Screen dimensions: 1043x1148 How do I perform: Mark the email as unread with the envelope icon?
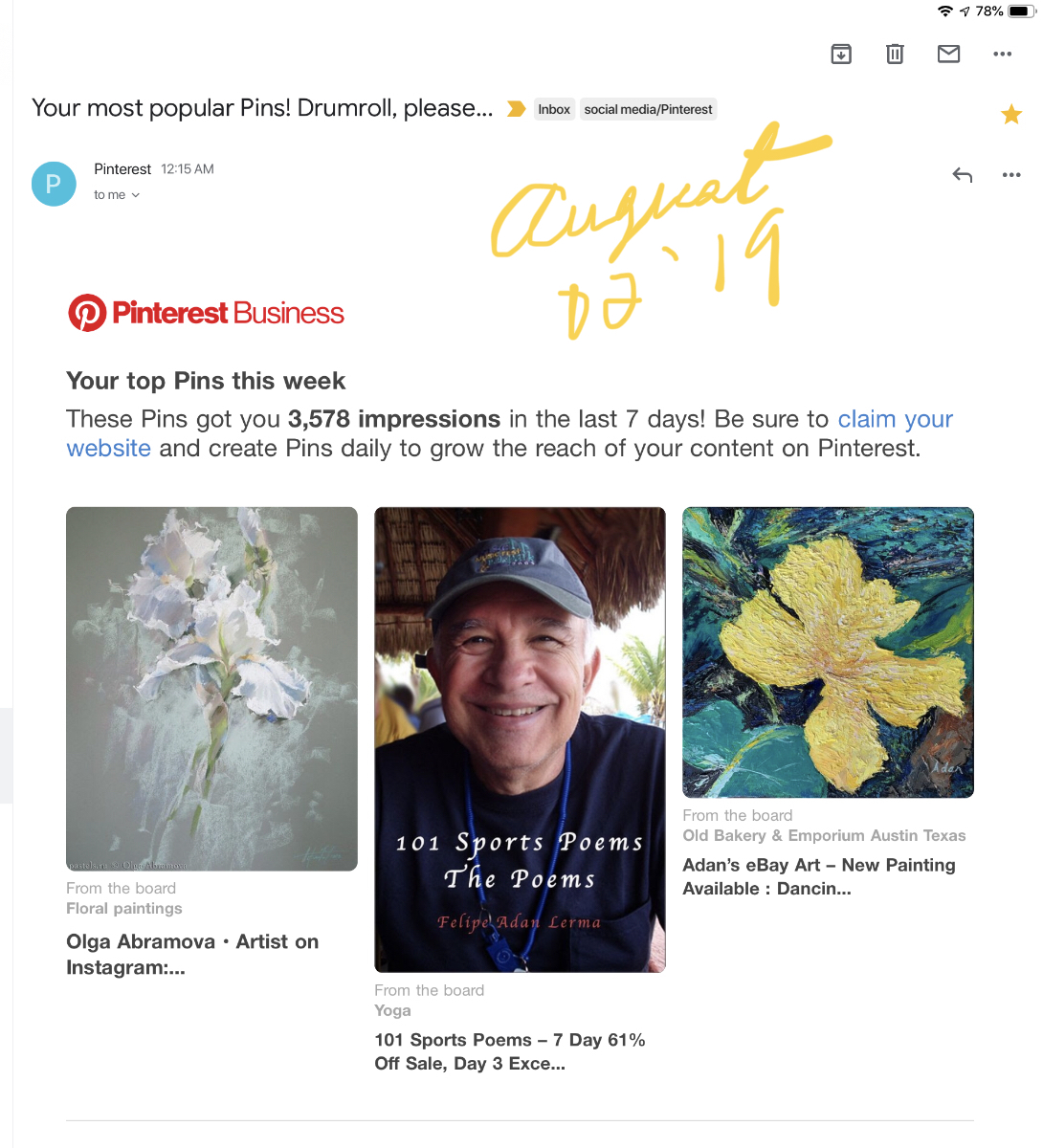948,55
